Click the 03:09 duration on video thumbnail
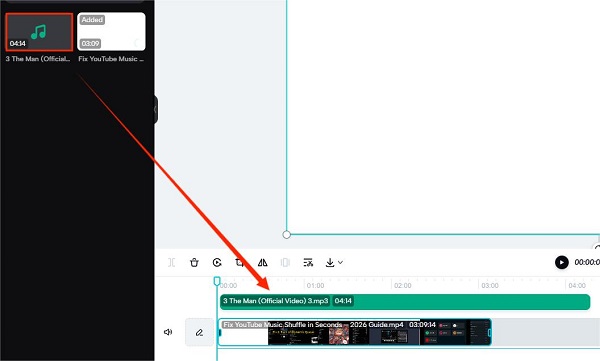600x361 pixels. pyautogui.click(x=90, y=44)
